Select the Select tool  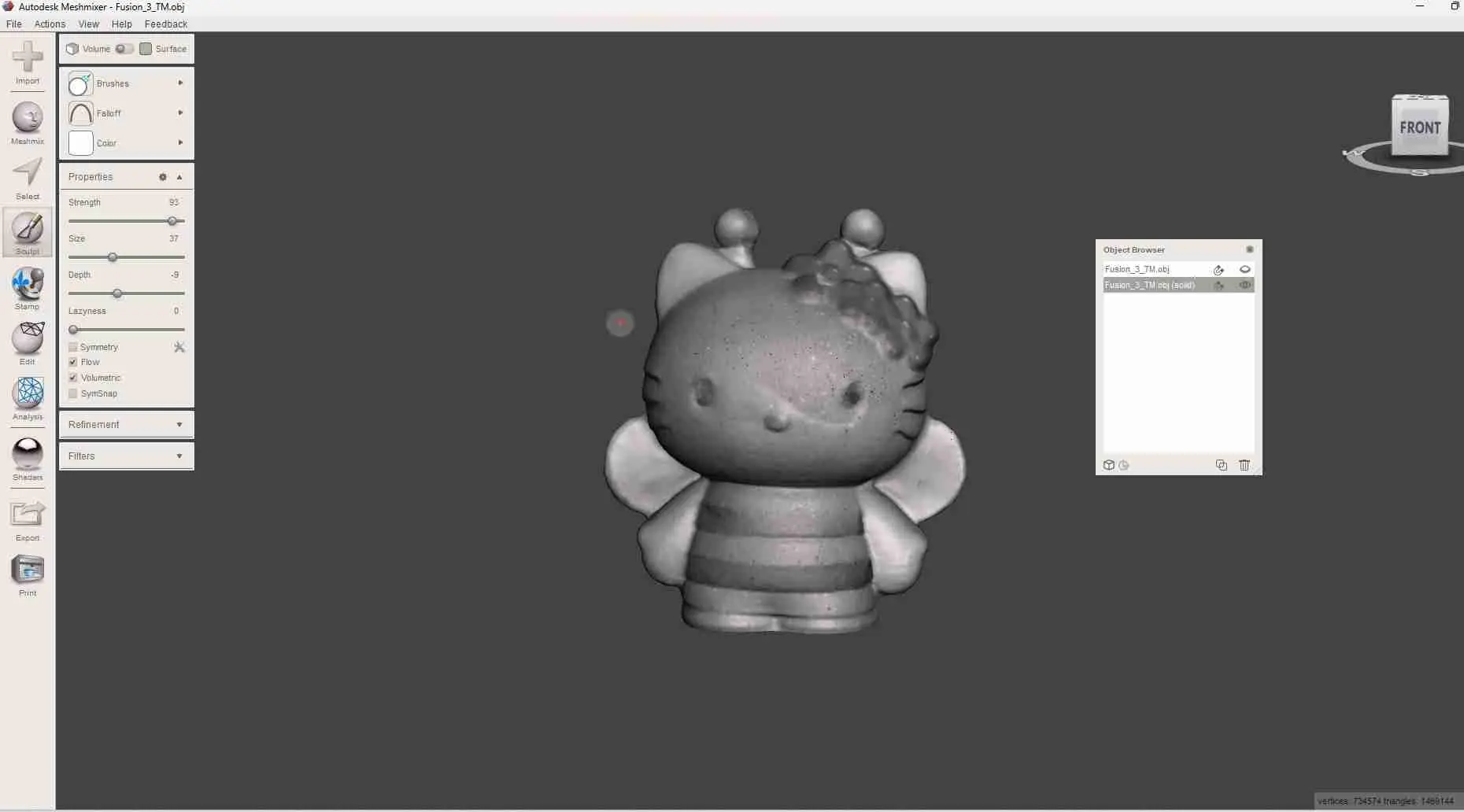(28, 177)
